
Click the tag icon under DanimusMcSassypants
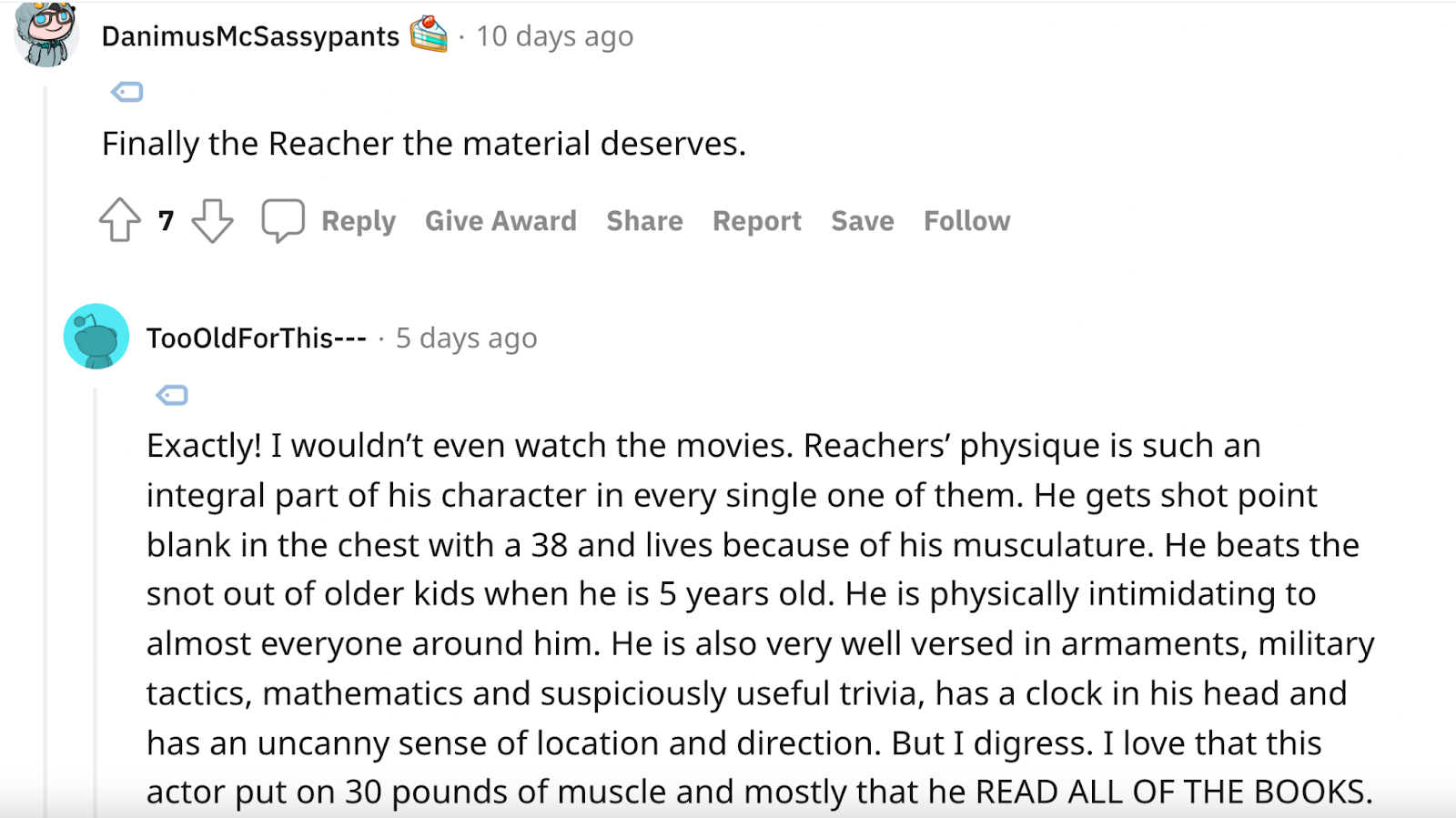[x=127, y=92]
